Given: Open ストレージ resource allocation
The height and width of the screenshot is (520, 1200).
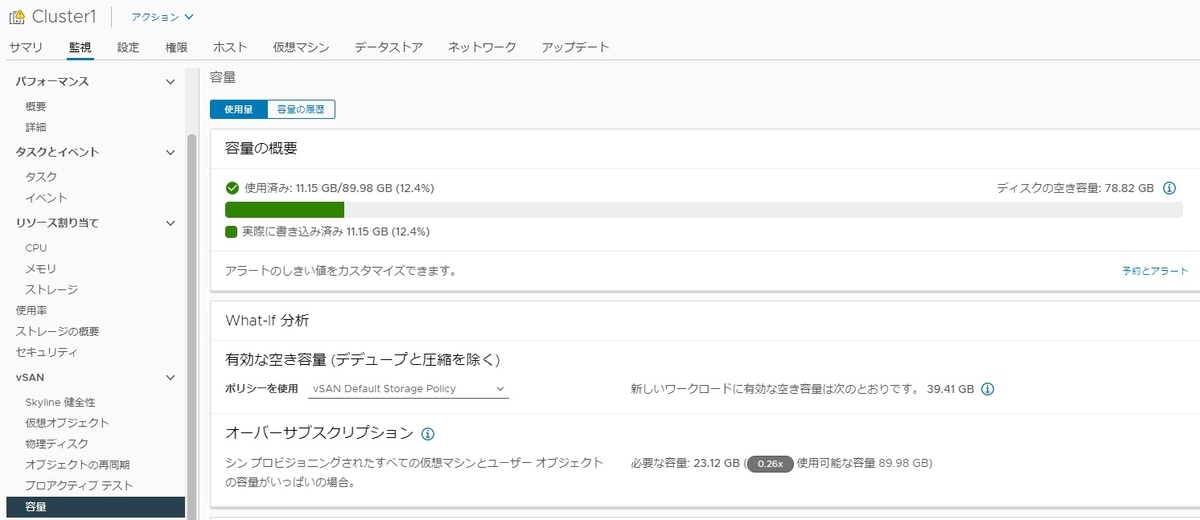Looking at the screenshot, I should (x=52, y=289).
